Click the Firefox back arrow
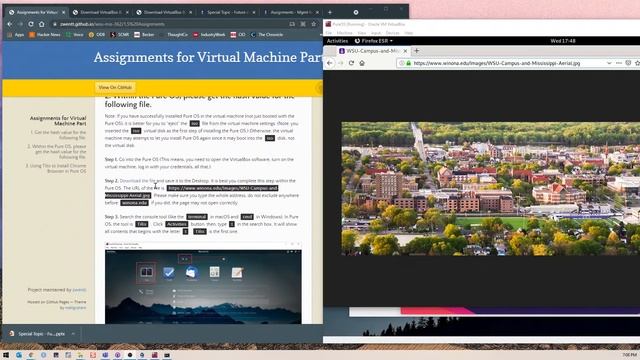Viewport: 640px width, 360px height. (x=330, y=63)
